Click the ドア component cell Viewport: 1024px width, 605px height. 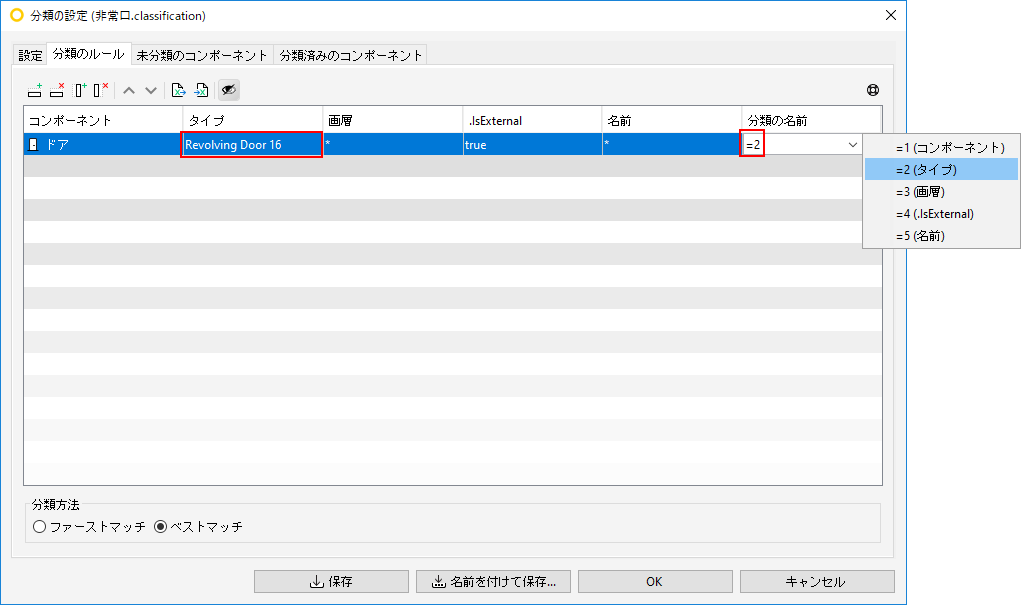103,144
